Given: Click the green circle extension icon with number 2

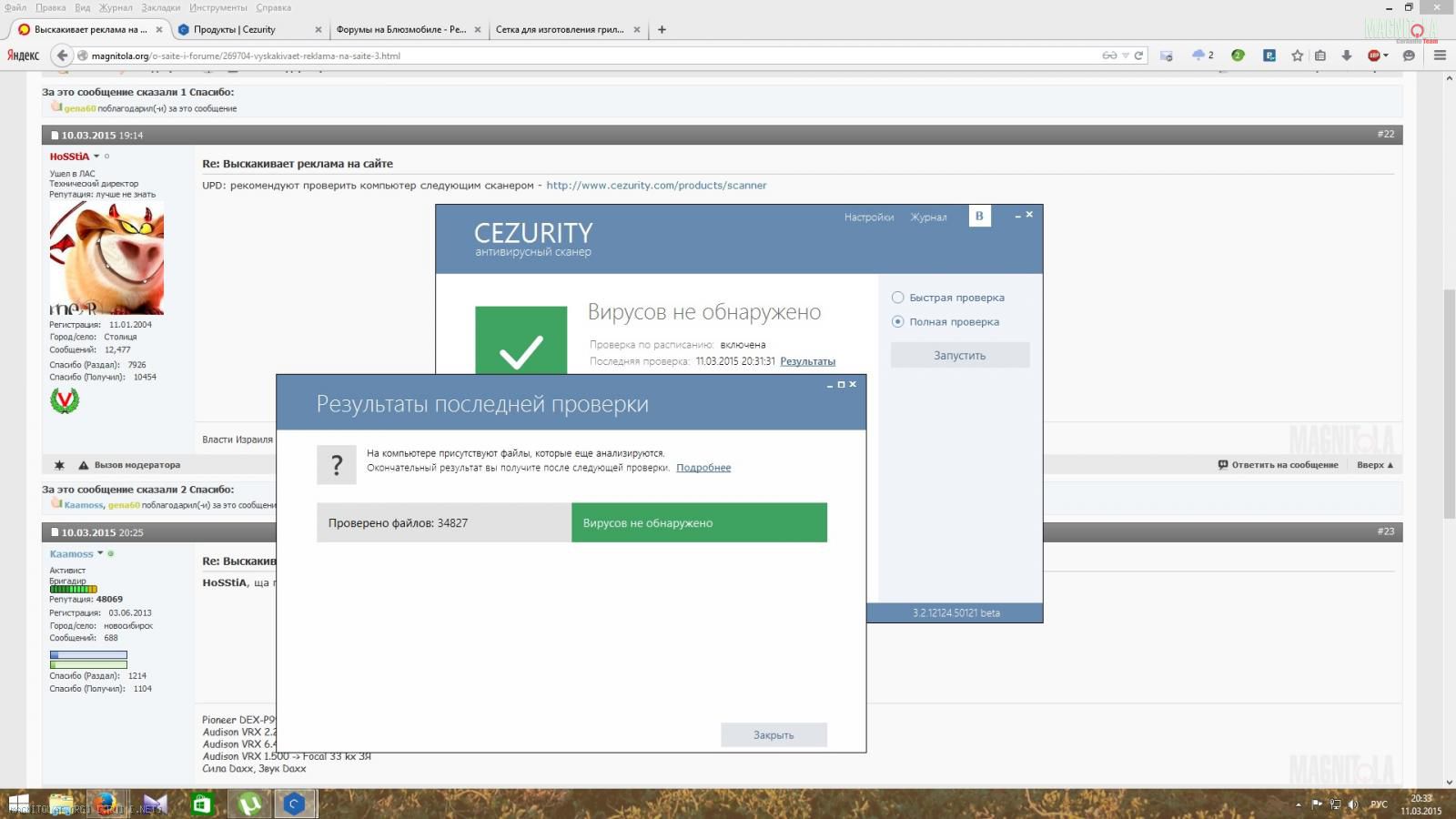Looking at the screenshot, I should (1238, 56).
